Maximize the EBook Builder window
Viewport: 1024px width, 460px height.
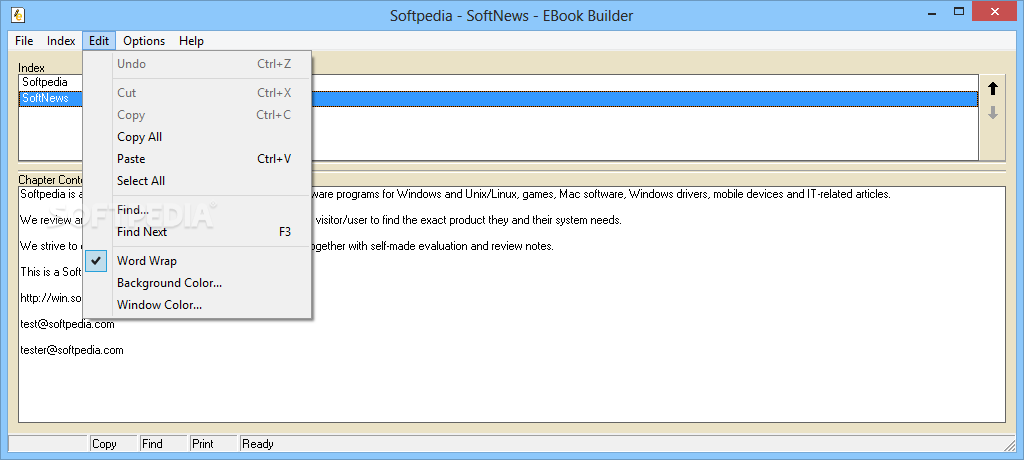[959, 11]
